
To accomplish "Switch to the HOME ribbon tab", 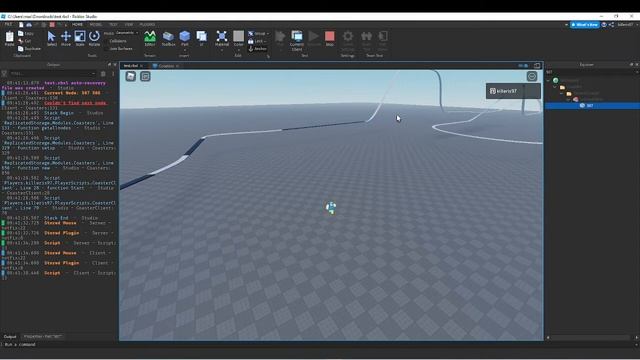I will pos(77,25).
